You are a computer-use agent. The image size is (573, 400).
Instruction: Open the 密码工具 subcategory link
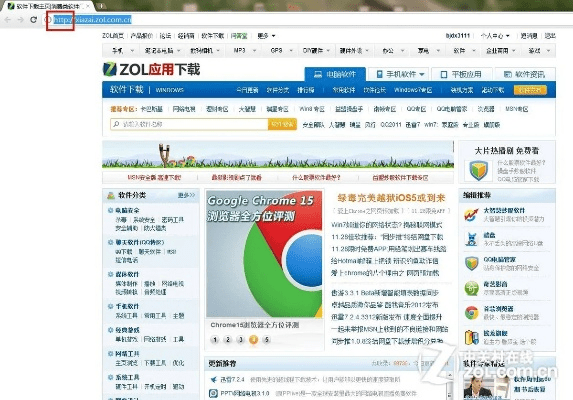[172, 220]
